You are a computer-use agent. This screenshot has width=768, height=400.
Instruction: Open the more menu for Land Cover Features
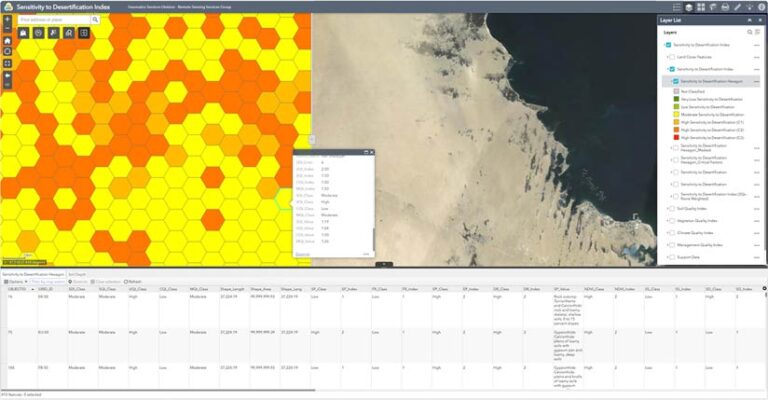coord(757,57)
